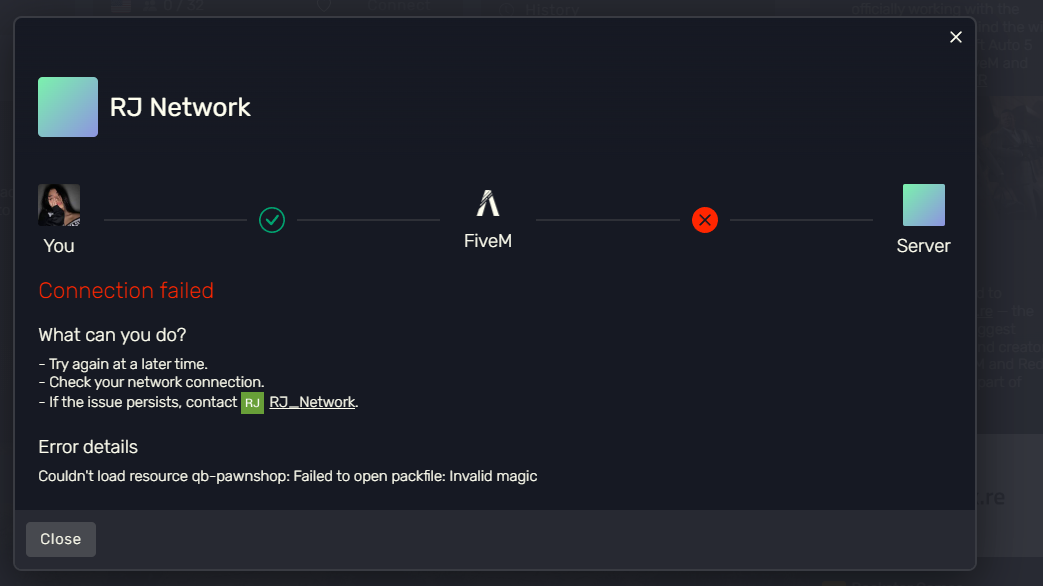Viewport: 1043px width, 586px height.
Task: Click your player avatar above 'You'
Action: (x=59, y=205)
